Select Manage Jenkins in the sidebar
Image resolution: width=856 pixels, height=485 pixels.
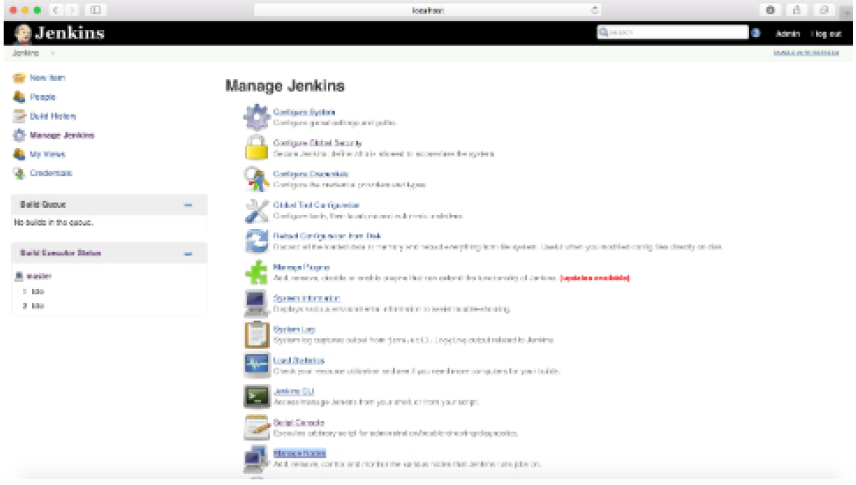click(x=62, y=135)
